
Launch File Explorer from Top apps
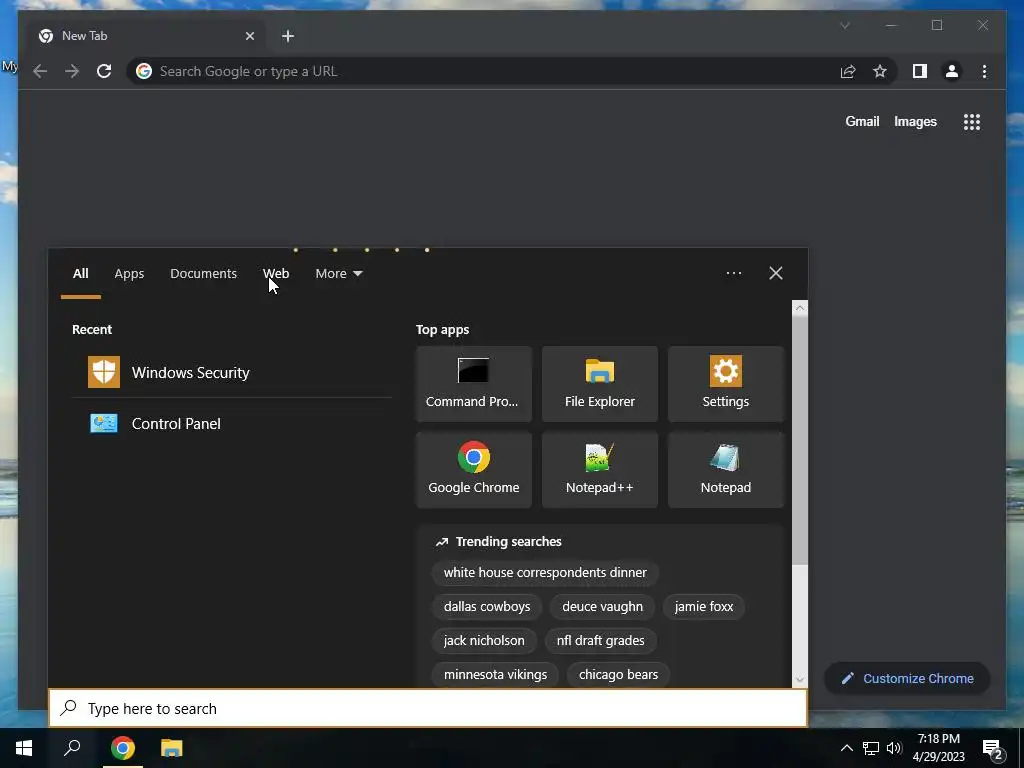(x=600, y=384)
